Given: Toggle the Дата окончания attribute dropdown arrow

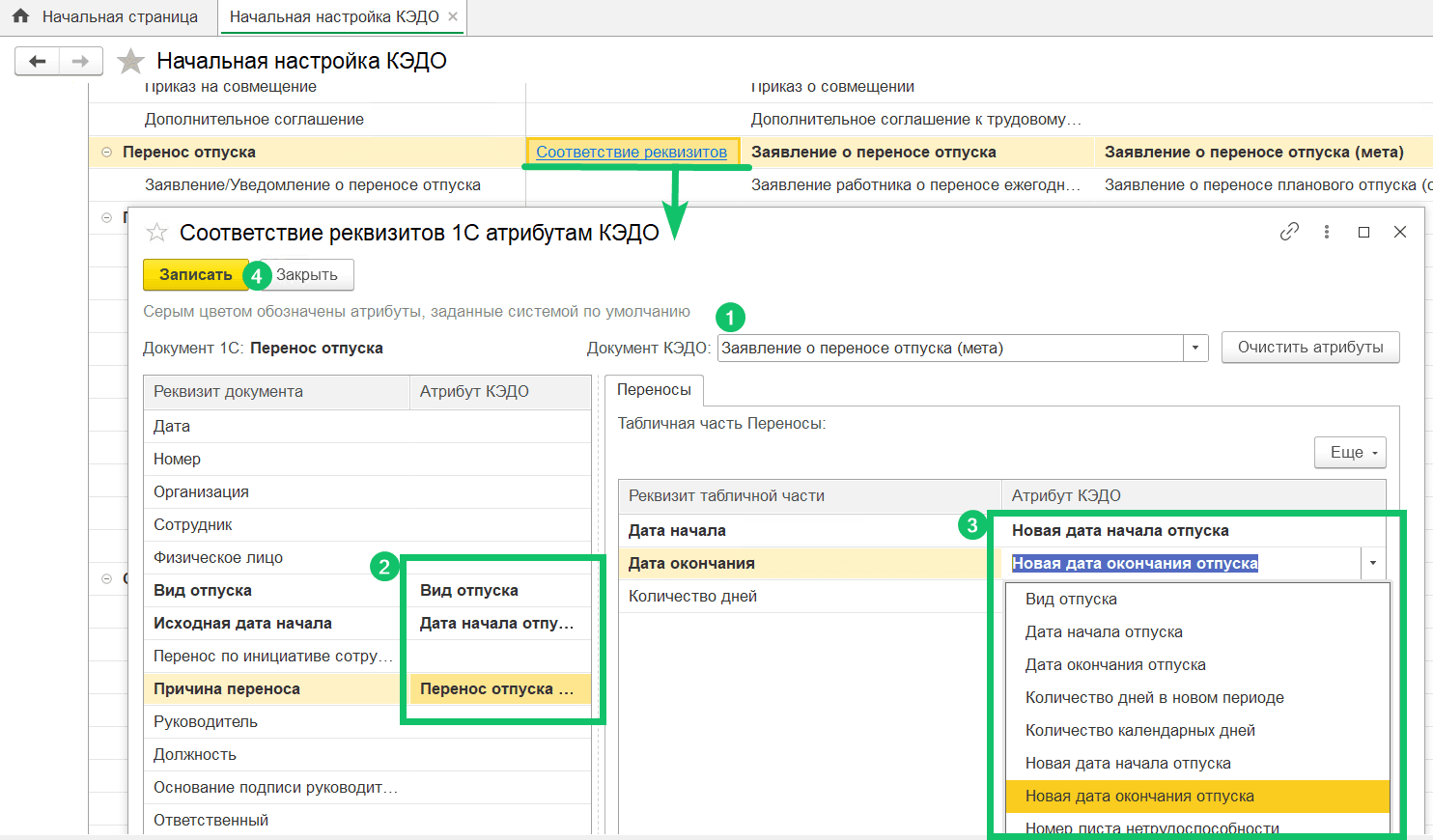Looking at the screenshot, I should pyautogui.click(x=1372, y=564).
